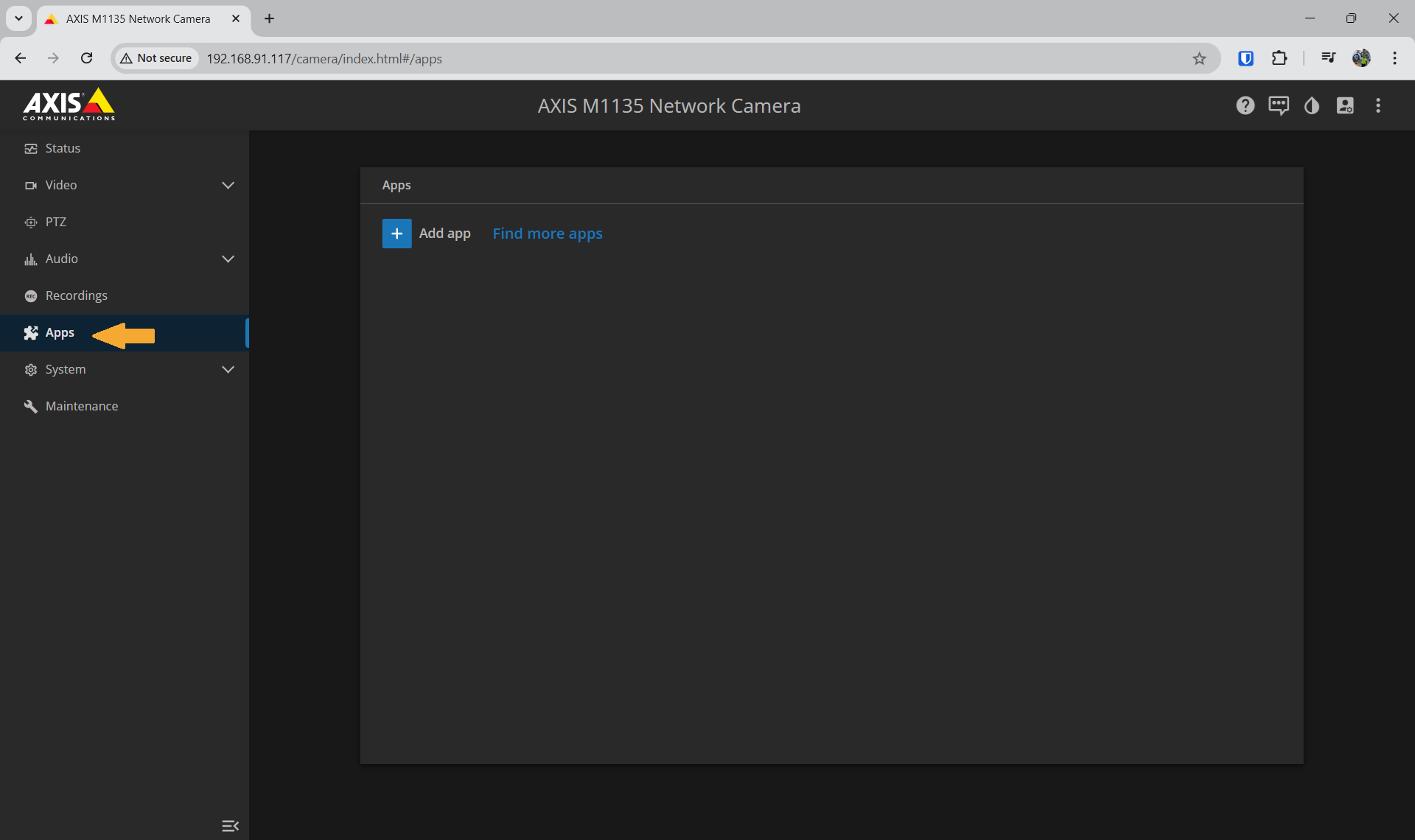
Task: Select the AXIS M1135 Network Camera tab
Action: (x=143, y=19)
